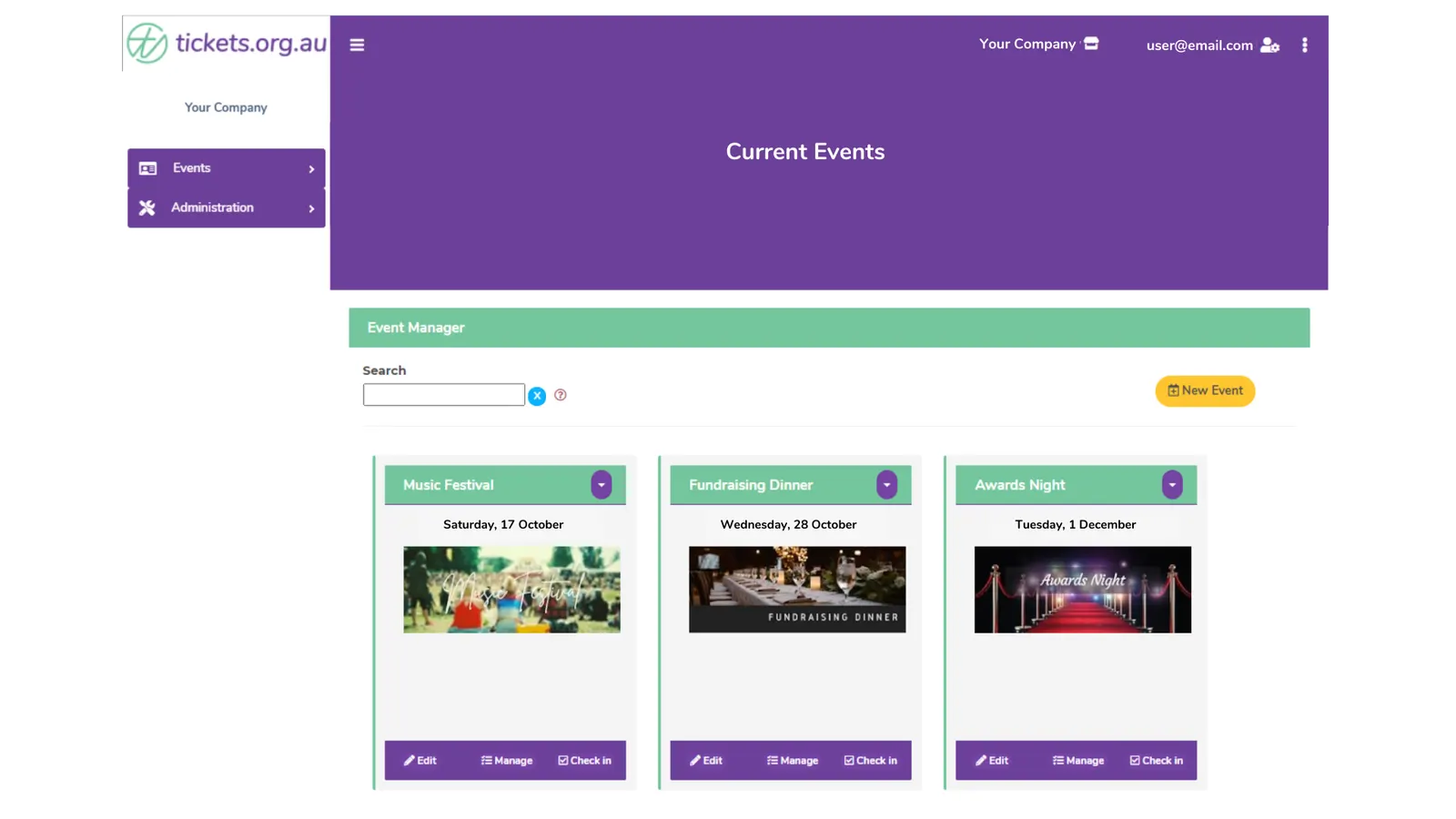Open the hamburger menu icon

[x=357, y=45]
